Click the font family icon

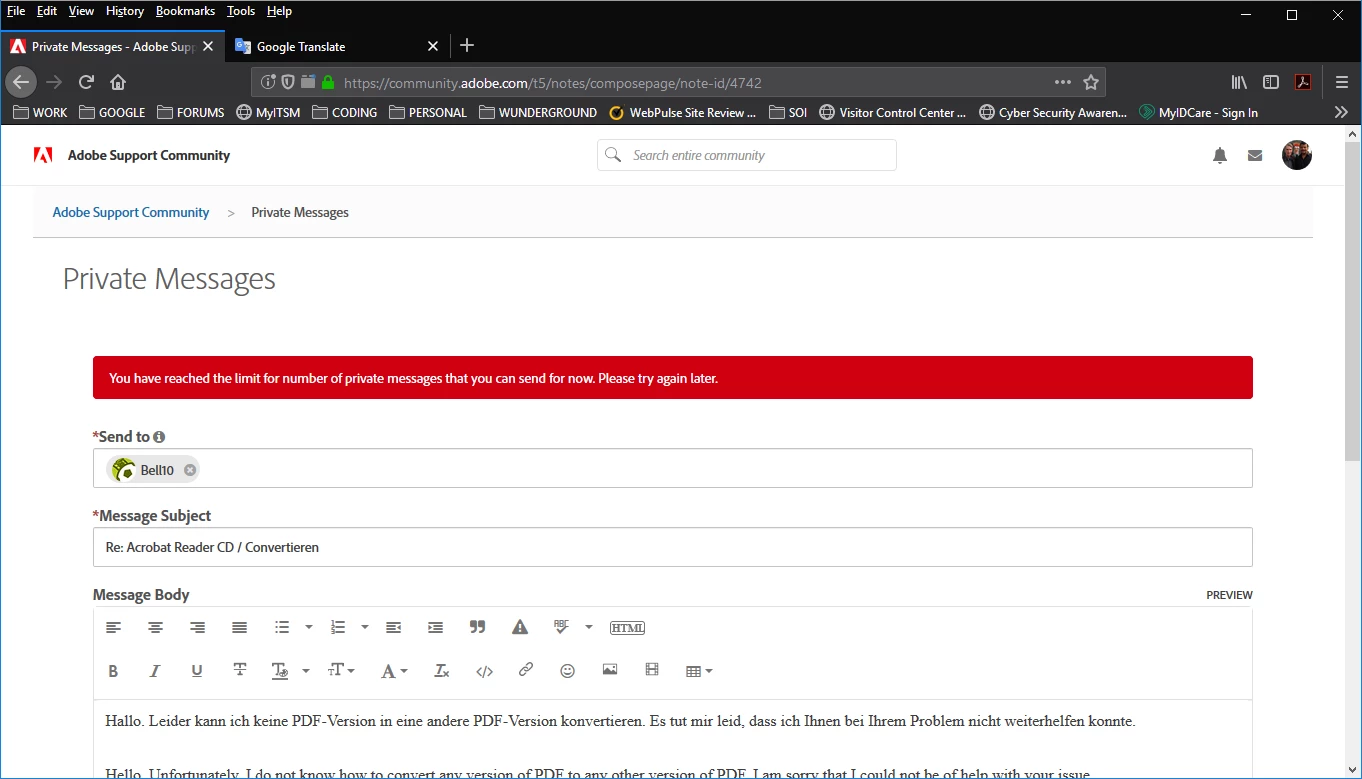click(x=281, y=671)
